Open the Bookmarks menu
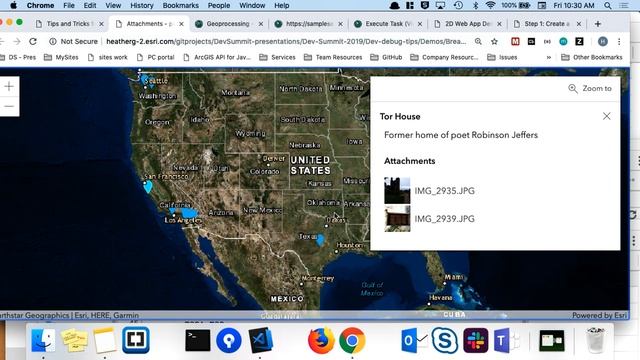Screen dimensions: 640x360 (x=180, y=5)
